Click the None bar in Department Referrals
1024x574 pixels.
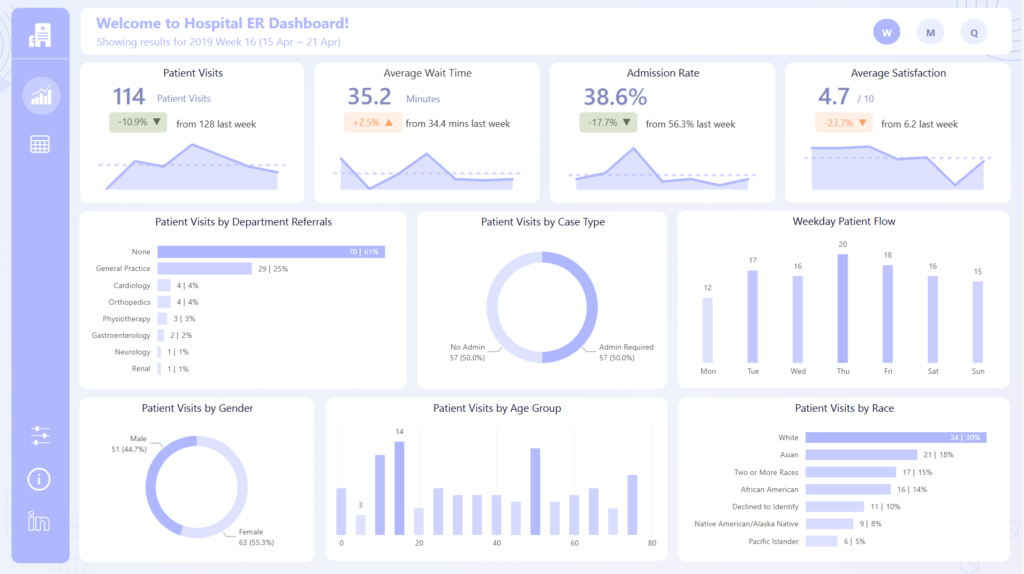pyautogui.click(x=270, y=252)
